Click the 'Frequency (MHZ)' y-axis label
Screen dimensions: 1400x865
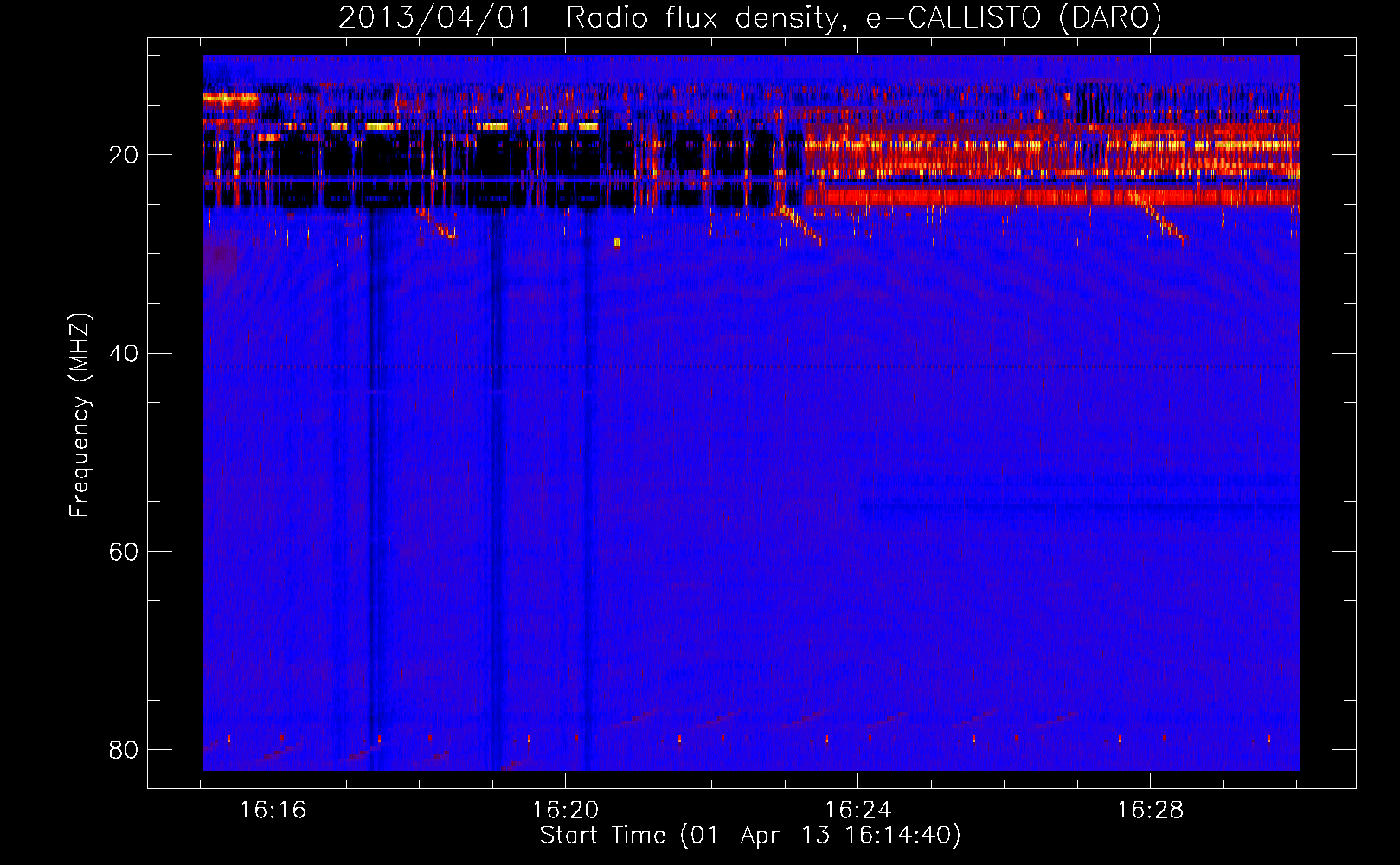(x=79, y=415)
